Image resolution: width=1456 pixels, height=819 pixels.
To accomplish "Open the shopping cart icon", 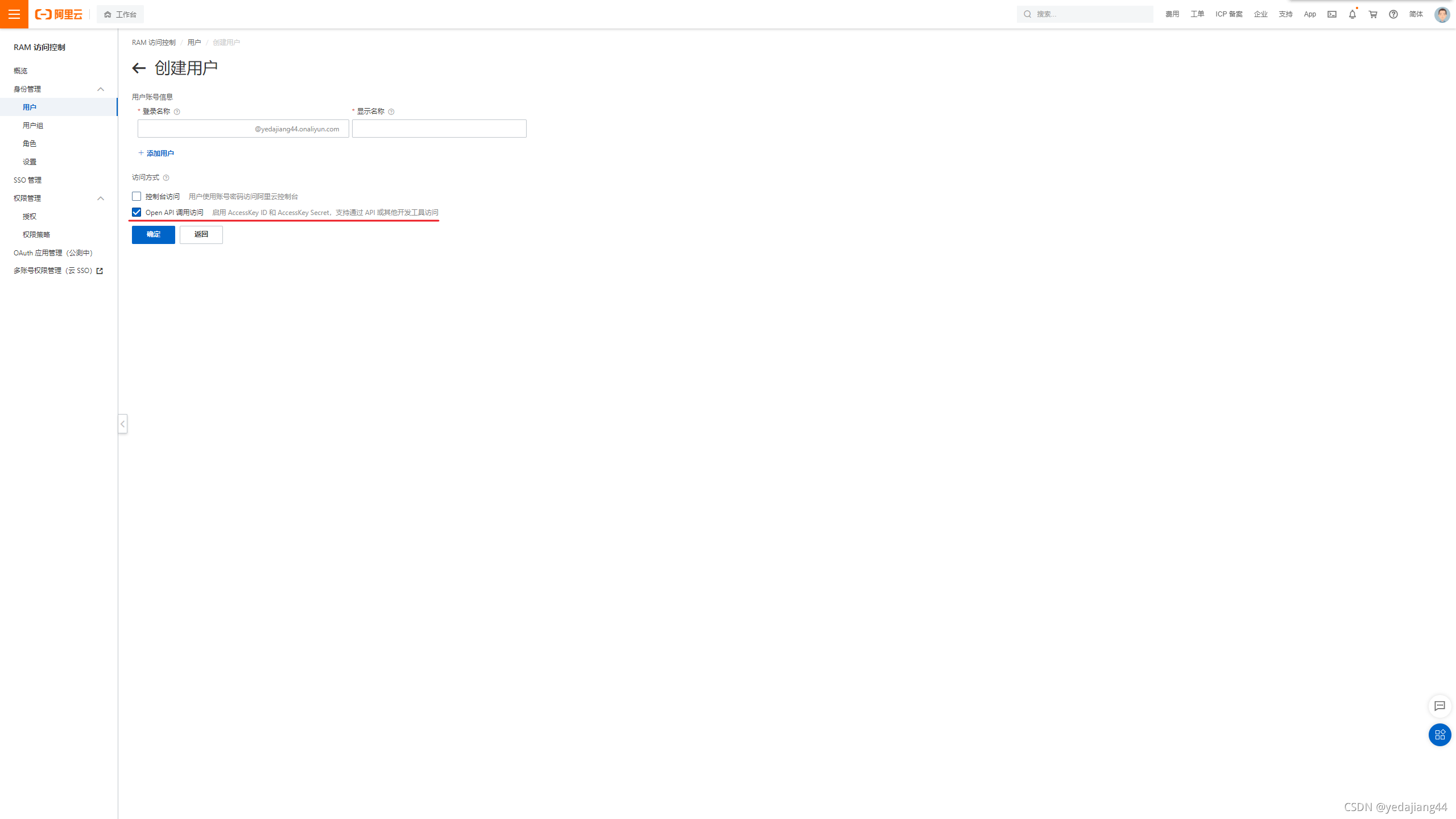I will pos(1372,14).
